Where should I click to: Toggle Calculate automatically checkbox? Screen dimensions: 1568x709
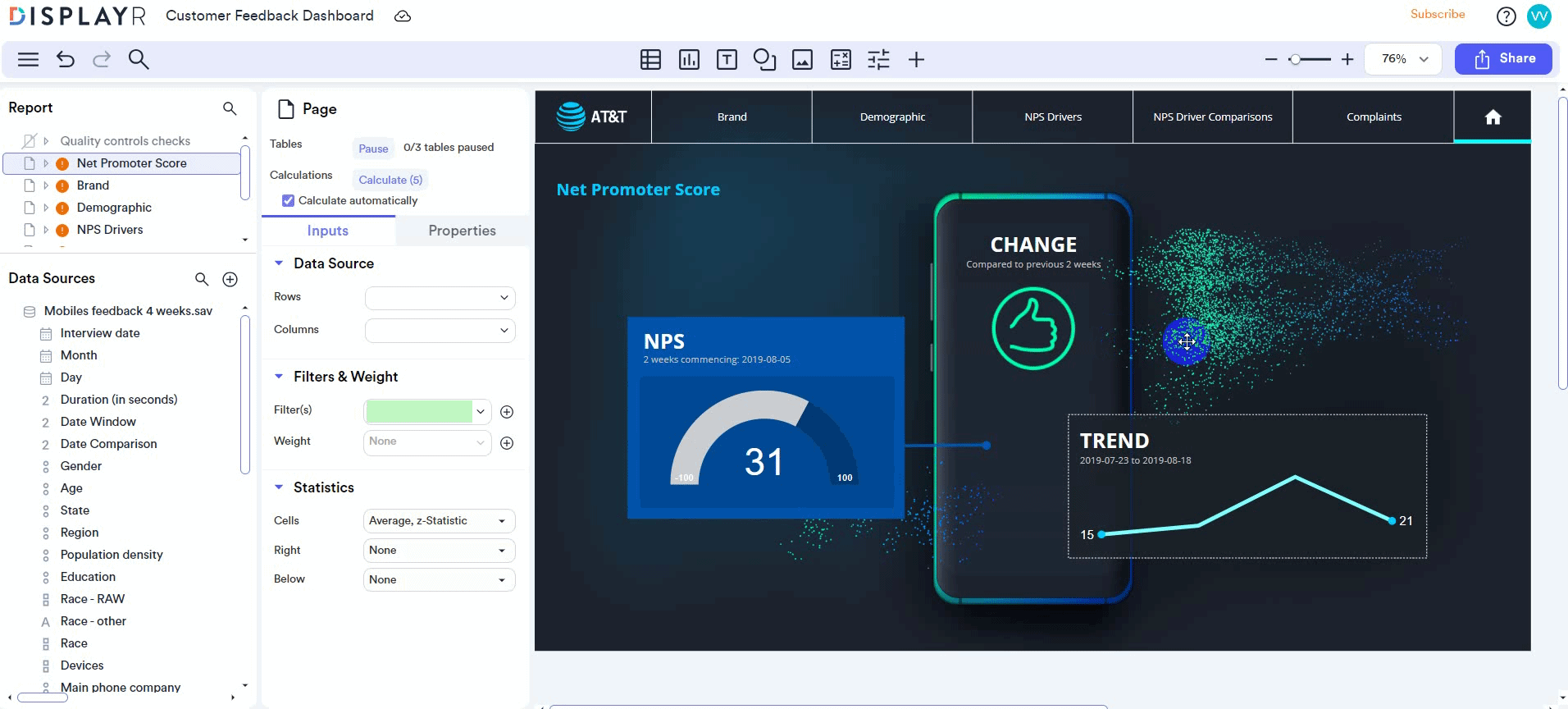(288, 200)
